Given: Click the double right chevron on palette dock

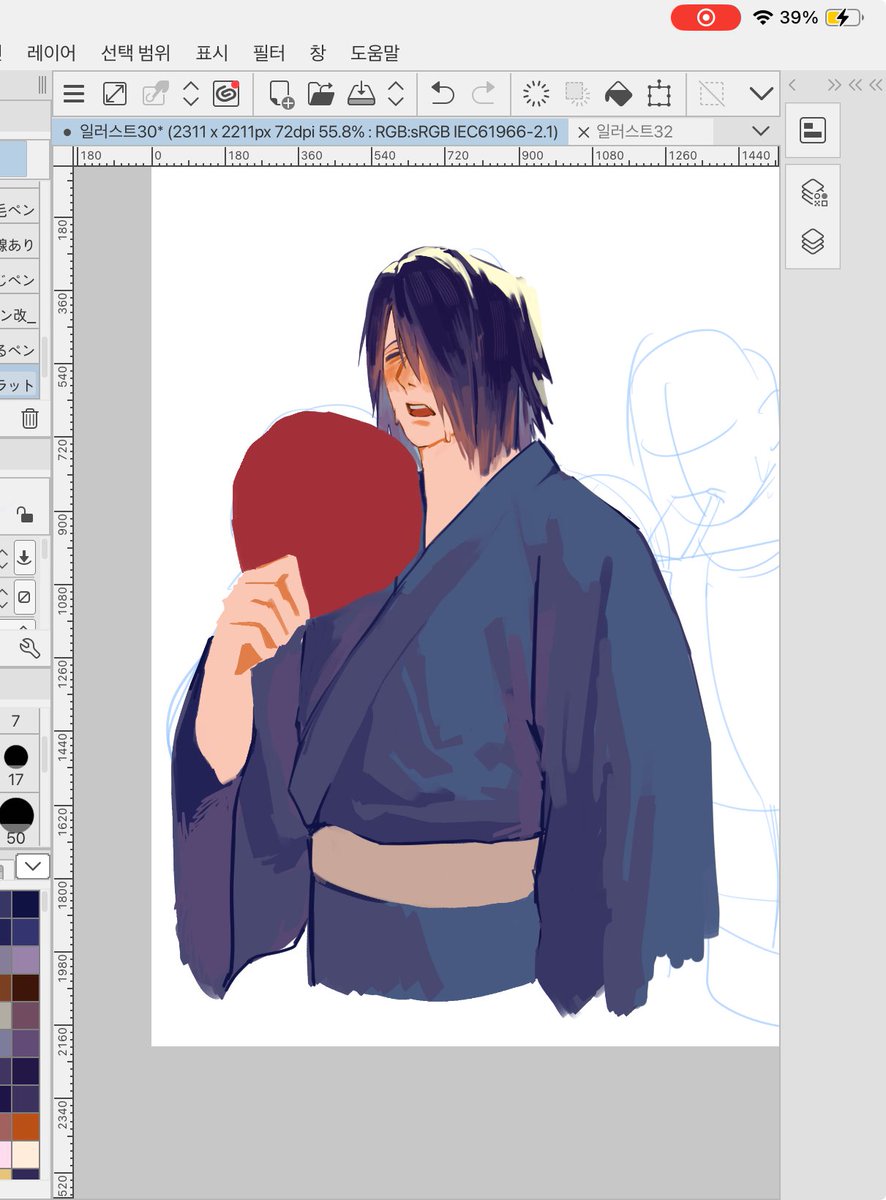Looking at the screenshot, I should (835, 85).
